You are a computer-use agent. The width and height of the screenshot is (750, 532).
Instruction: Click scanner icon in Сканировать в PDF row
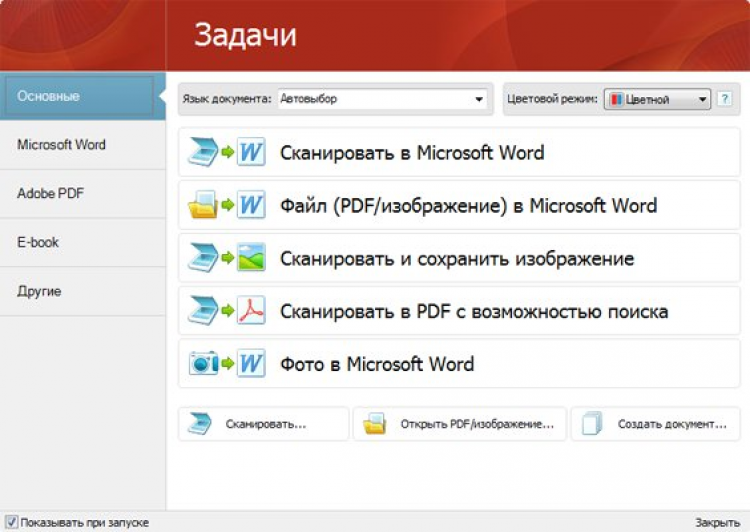click(x=203, y=310)
